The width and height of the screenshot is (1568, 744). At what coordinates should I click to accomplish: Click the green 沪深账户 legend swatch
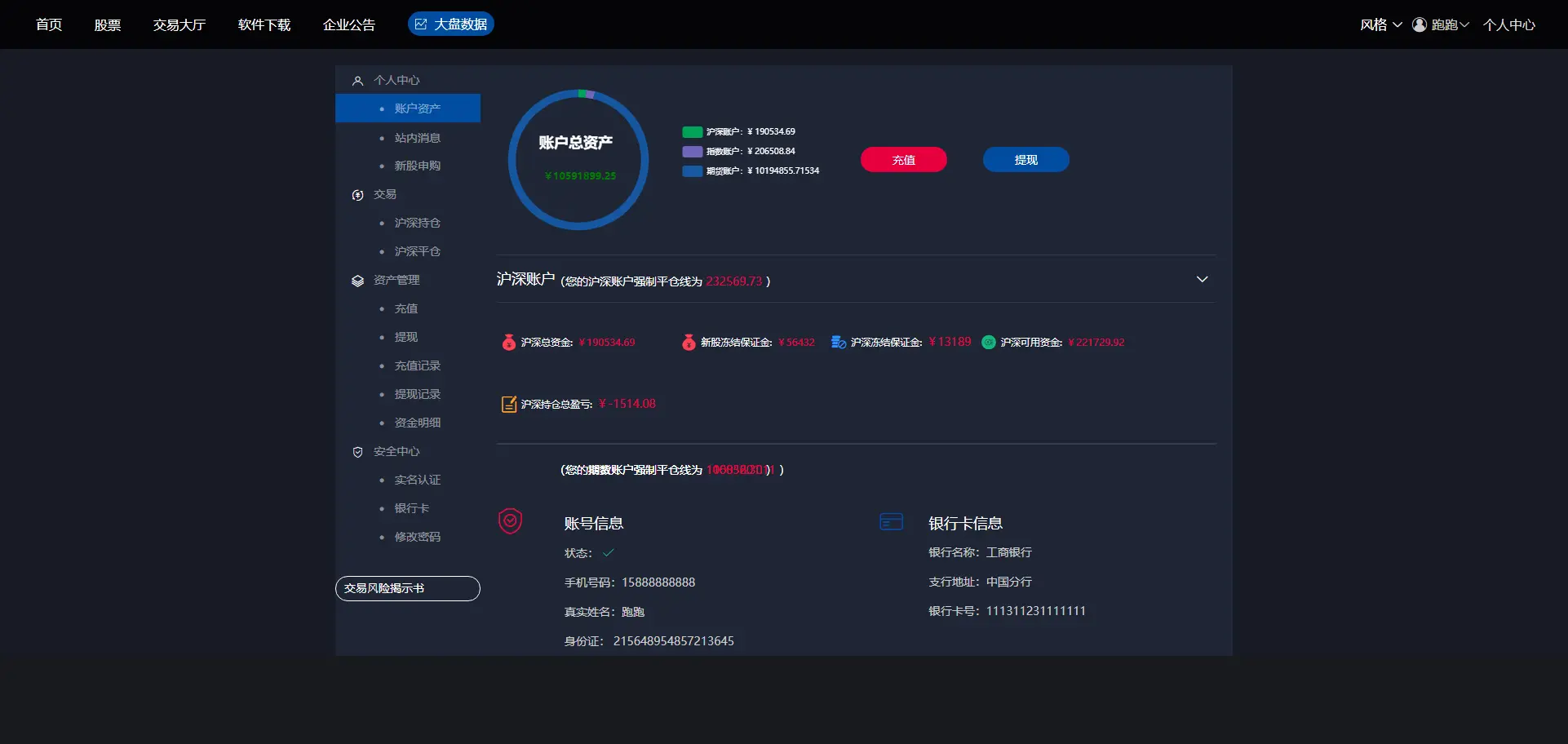tap(692, 131)
